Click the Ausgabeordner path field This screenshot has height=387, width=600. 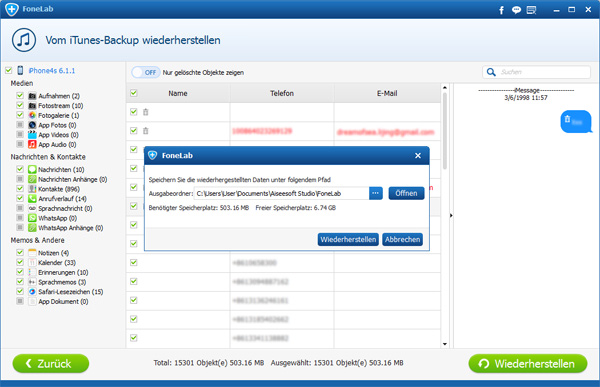coord(282,193)
